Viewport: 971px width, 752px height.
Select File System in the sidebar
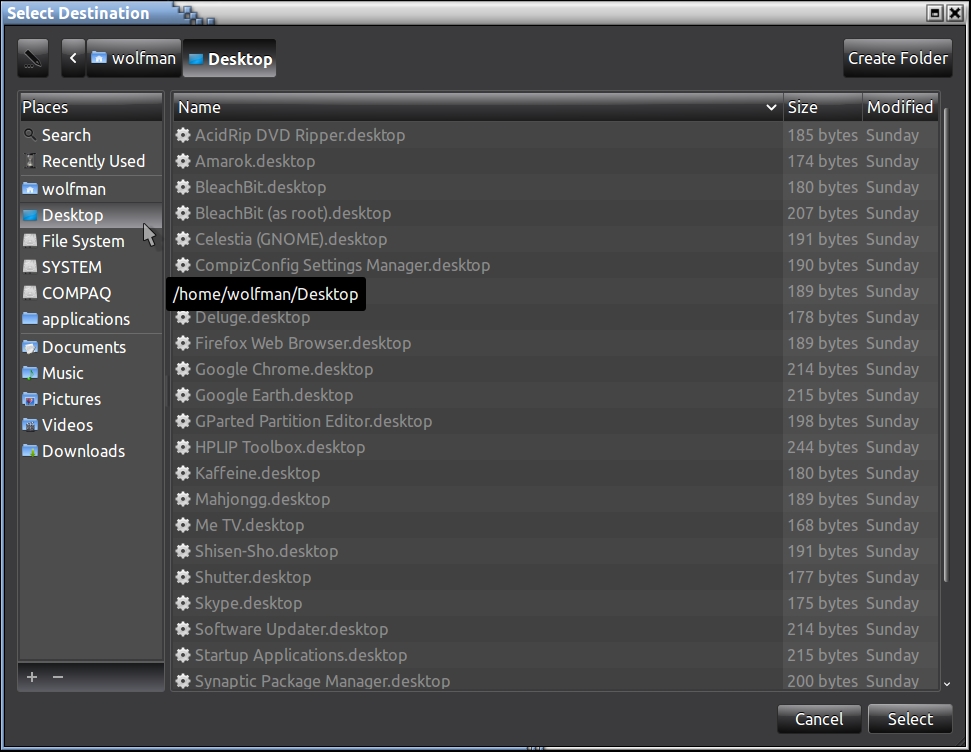(83, 241)
